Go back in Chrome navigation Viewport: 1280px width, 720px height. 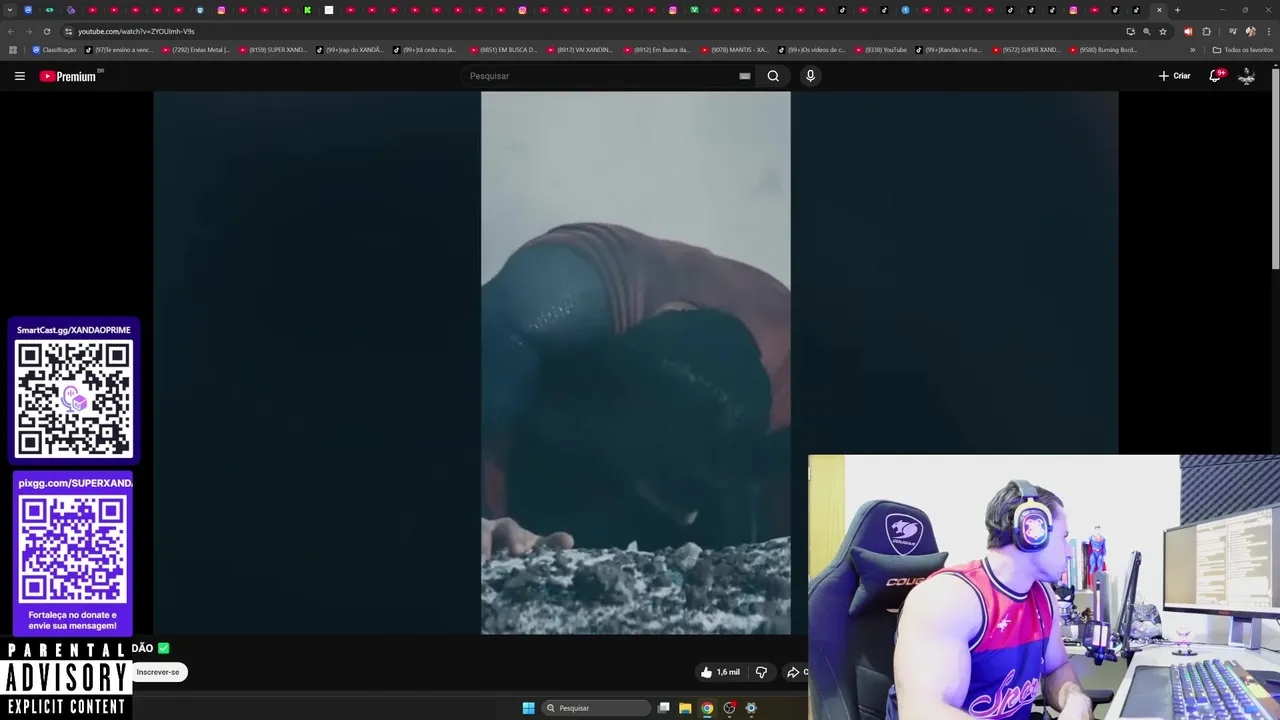coord(11,31)
